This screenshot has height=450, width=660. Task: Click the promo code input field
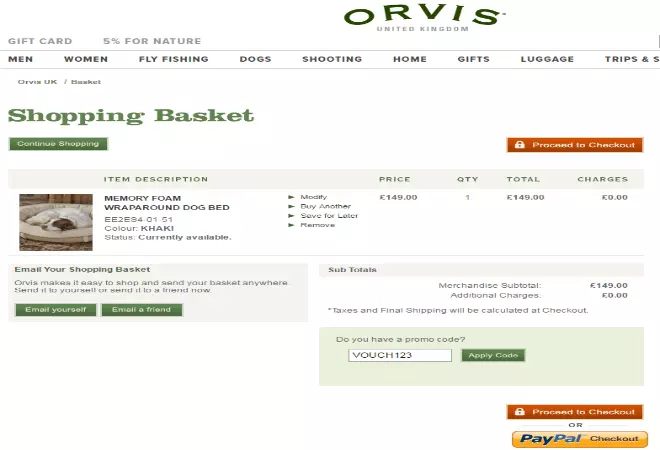400,355
